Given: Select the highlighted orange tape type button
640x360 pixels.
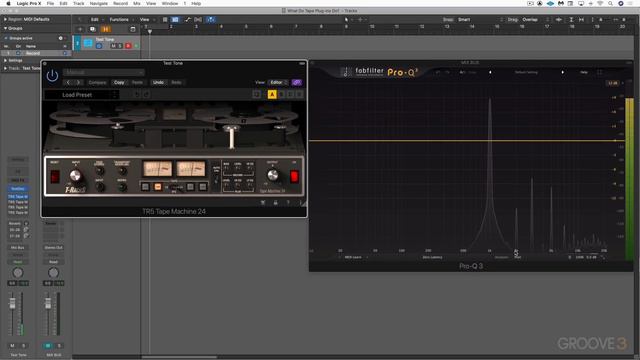Looking at the screenshot, I should pos(158,187).
